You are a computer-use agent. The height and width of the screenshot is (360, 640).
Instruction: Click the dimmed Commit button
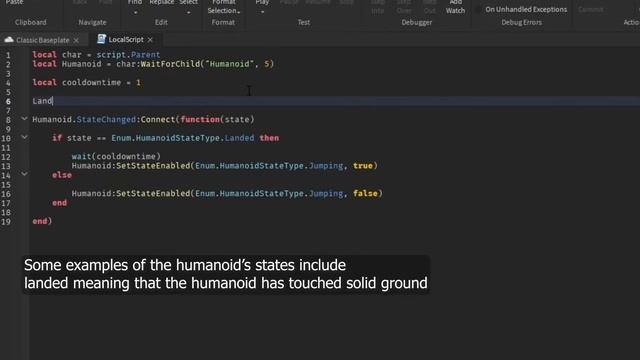[x=590, y=9]
